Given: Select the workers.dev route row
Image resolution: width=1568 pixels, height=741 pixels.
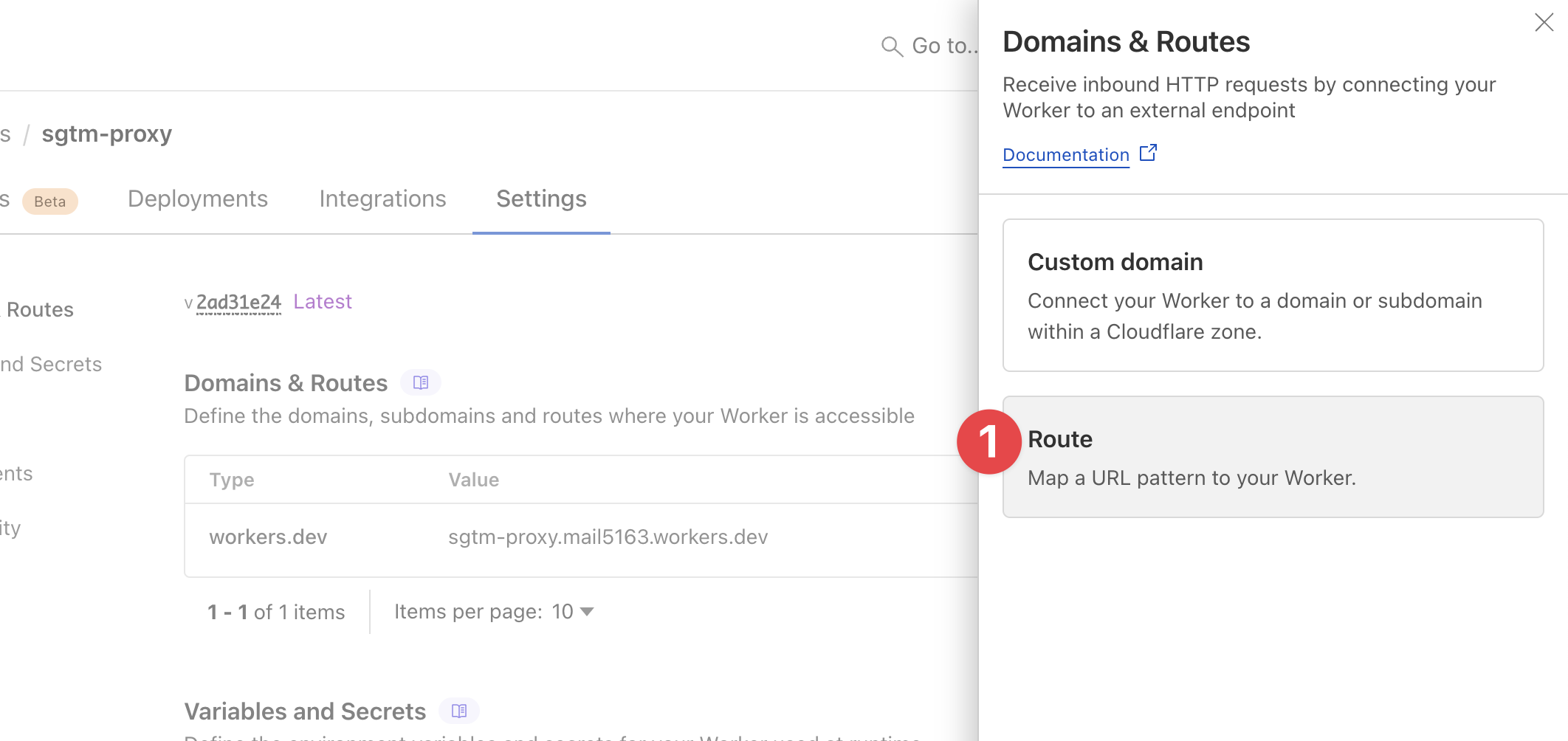Looking at the screenshot, I should tap(268, 537).
